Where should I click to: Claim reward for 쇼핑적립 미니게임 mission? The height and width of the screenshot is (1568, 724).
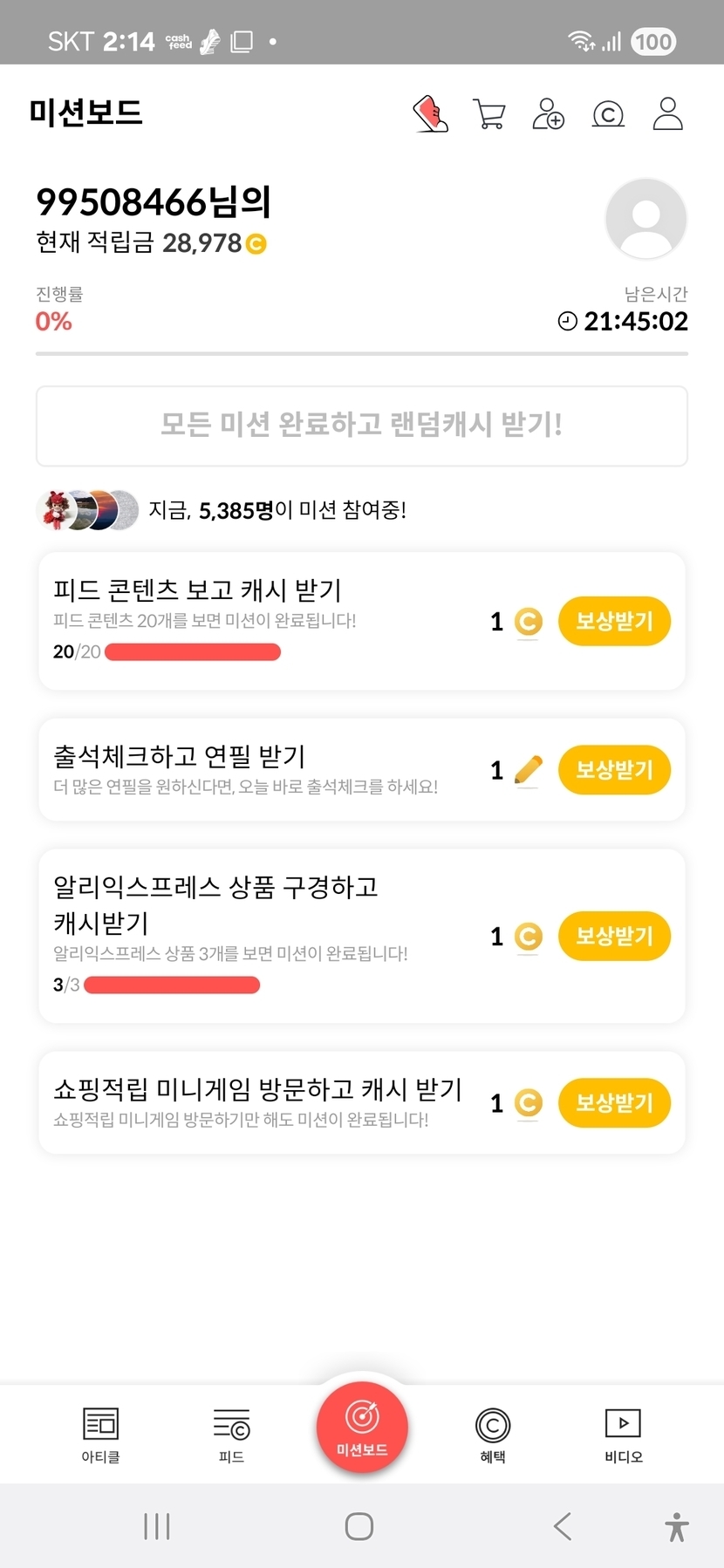[x=614, y=1103]
